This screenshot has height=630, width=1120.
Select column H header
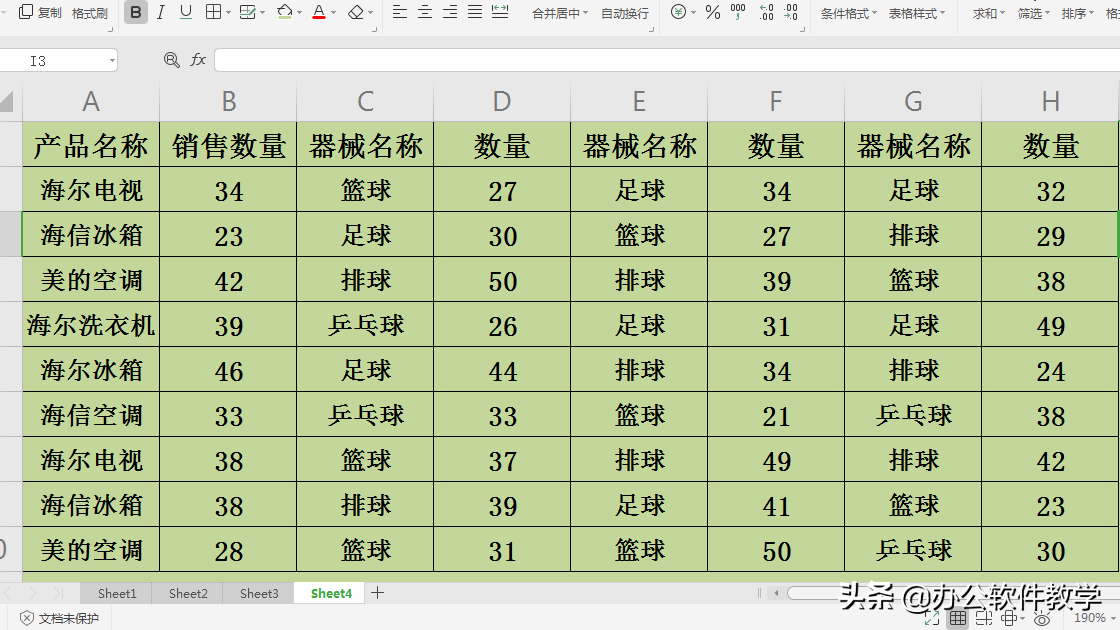(1050, 101)
